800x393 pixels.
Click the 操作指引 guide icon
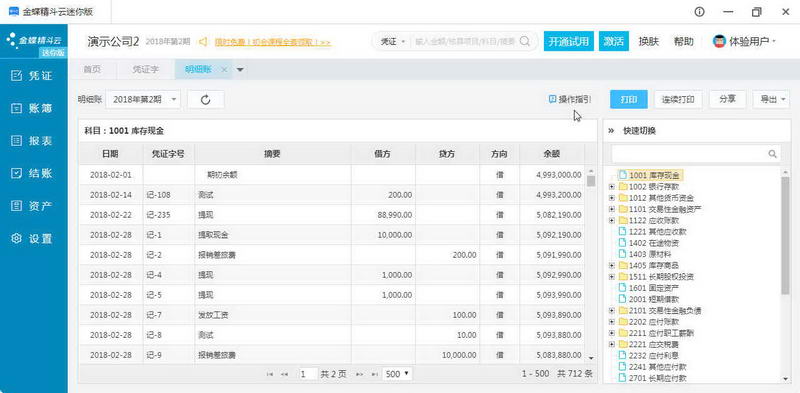[x=552, y=100]
